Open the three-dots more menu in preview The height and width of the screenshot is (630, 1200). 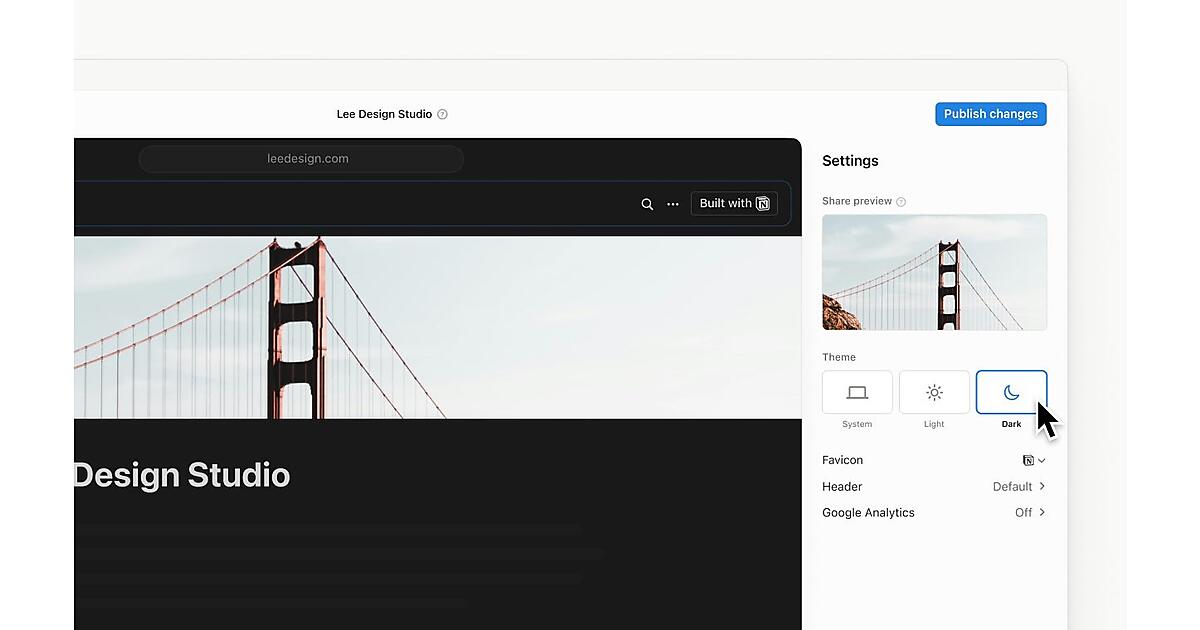[x=673, y=204]
